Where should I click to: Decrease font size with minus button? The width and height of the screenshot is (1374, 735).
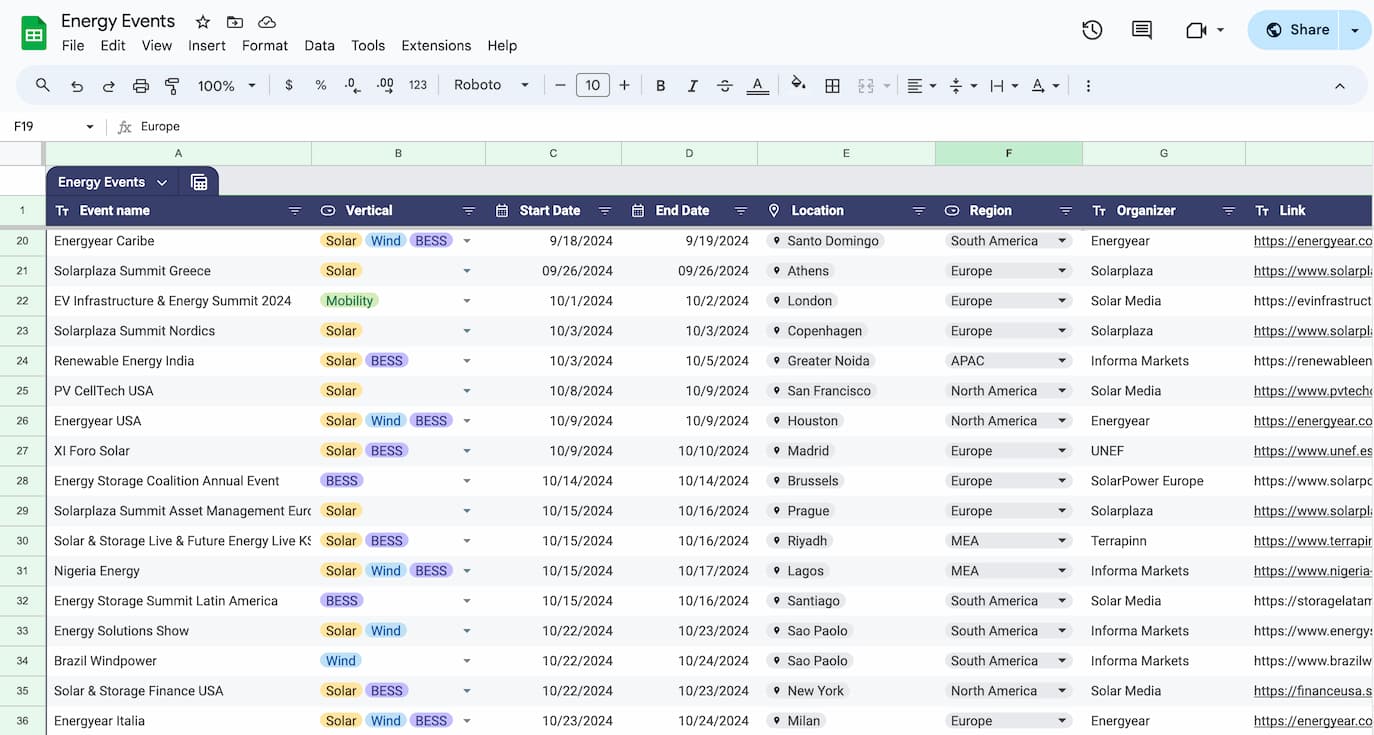pyautogui.click(x=560, y=86)
